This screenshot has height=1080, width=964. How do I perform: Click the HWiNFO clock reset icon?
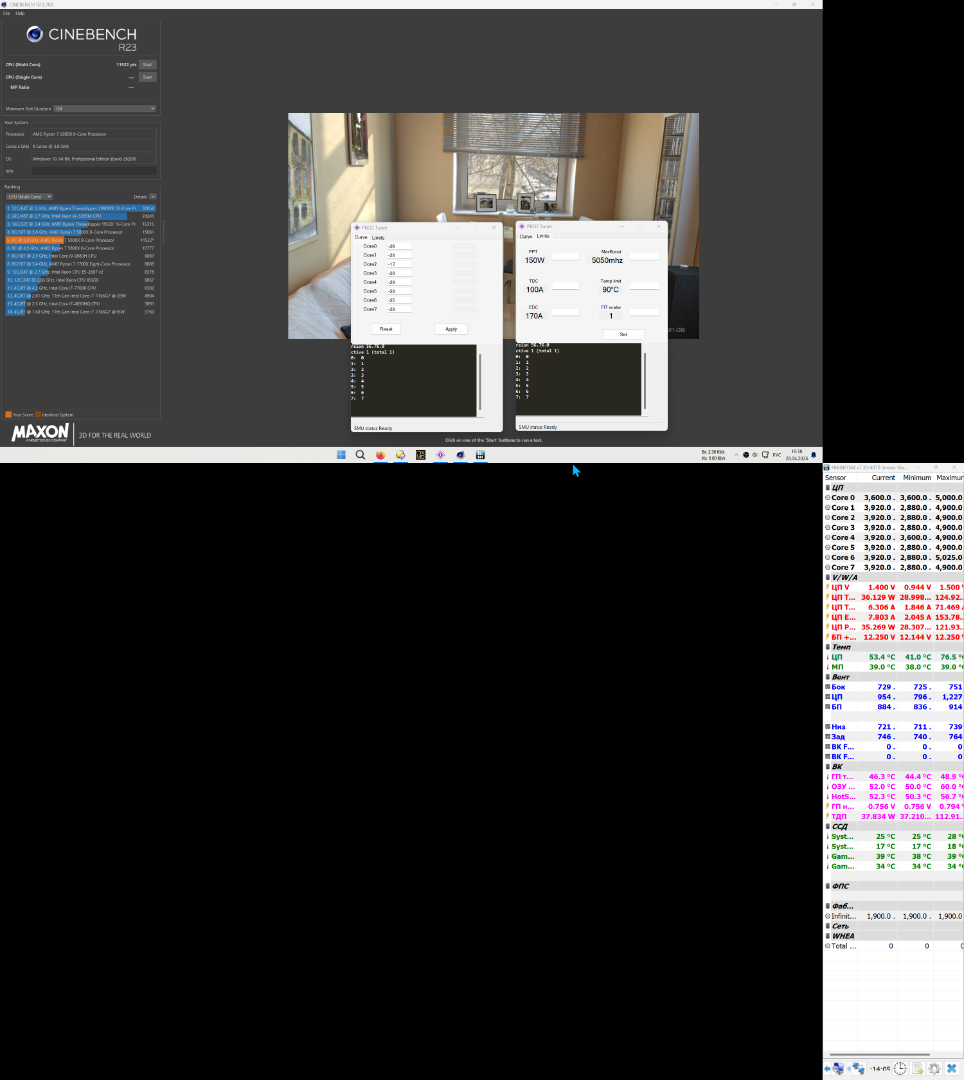click(x=900, y=1069)
